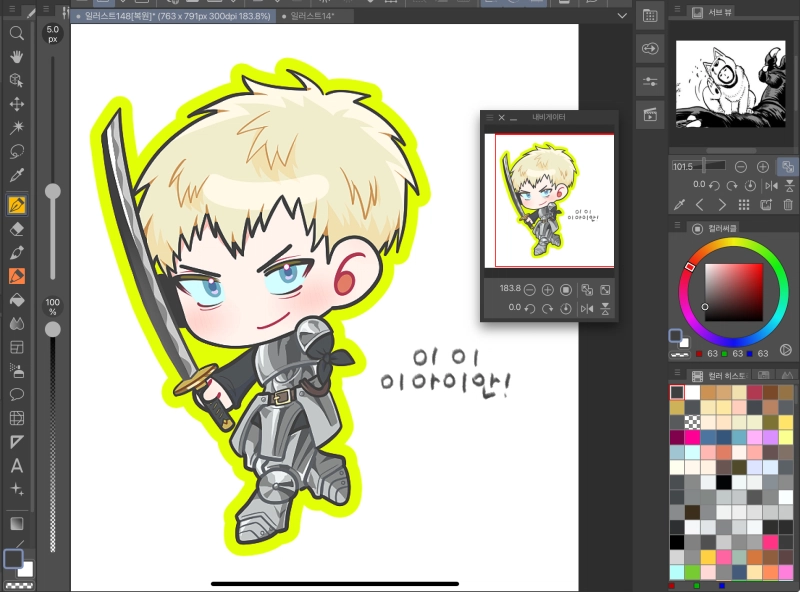Select the Hand move tool
This screenshot has width=800, height=592.
point(17,56)
